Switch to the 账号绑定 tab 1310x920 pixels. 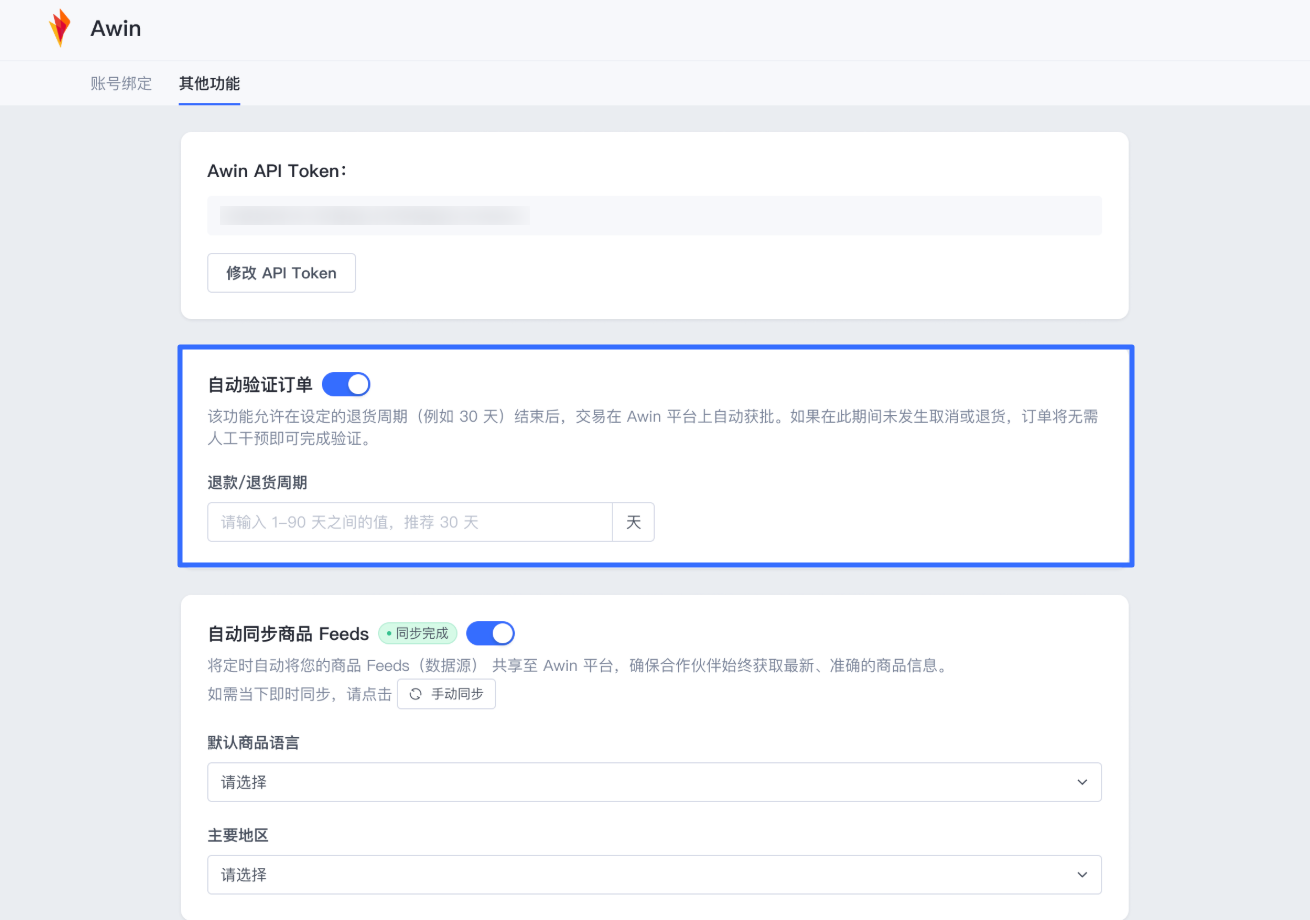[121, 83]
